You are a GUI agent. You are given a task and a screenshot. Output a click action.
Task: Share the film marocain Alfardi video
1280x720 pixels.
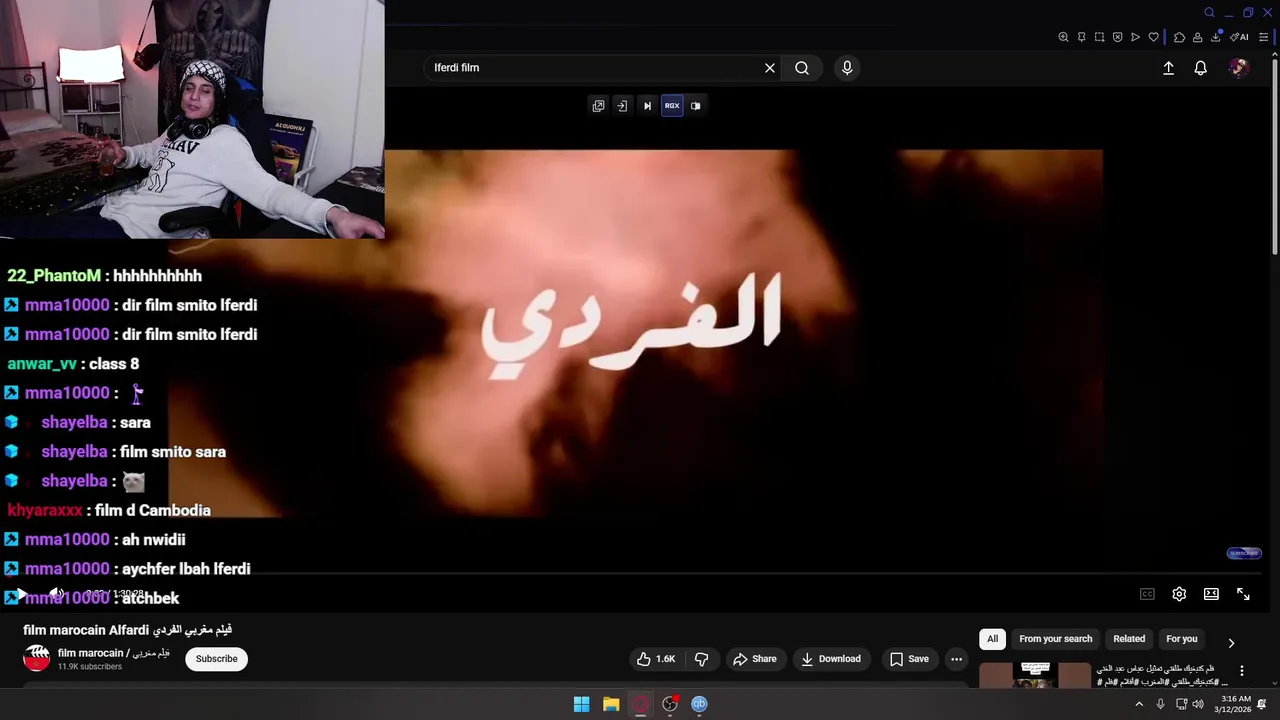[x=754, y=659]
